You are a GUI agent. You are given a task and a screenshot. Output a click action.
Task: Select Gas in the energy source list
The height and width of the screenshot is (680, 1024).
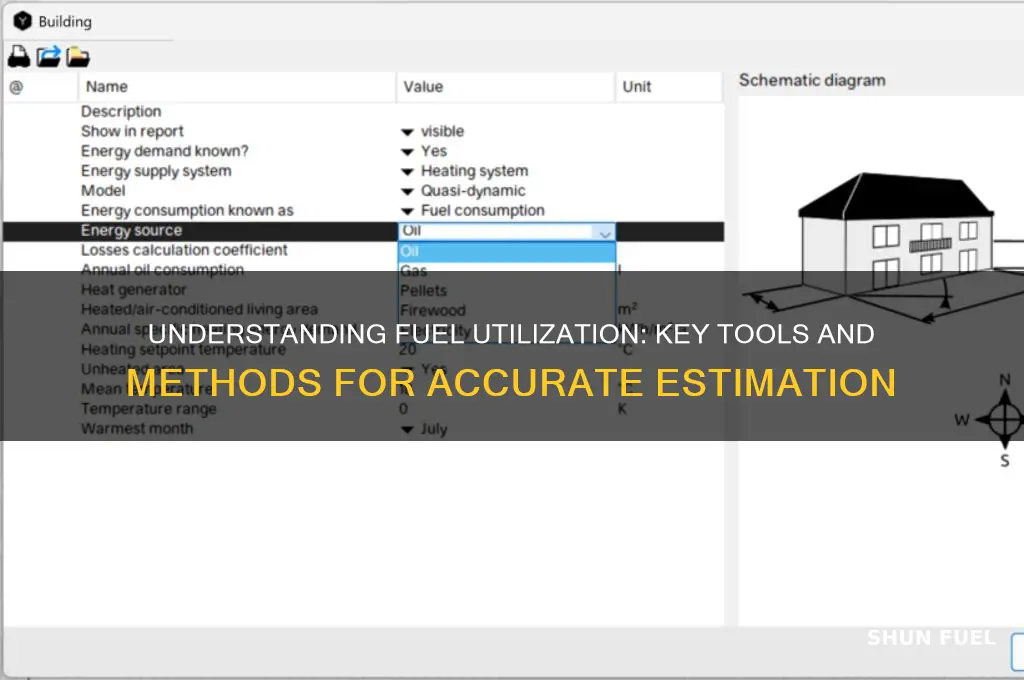click(507, 270)
